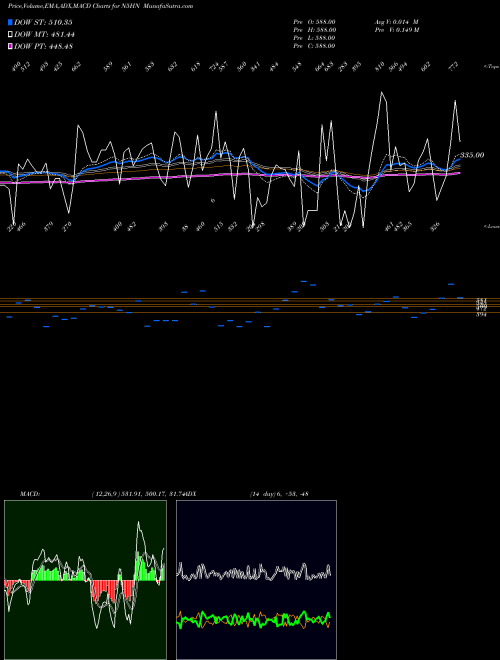Click the 335.00 price label on chart
500x660 pixels.
pyautogui.click(x=472, y=155)
